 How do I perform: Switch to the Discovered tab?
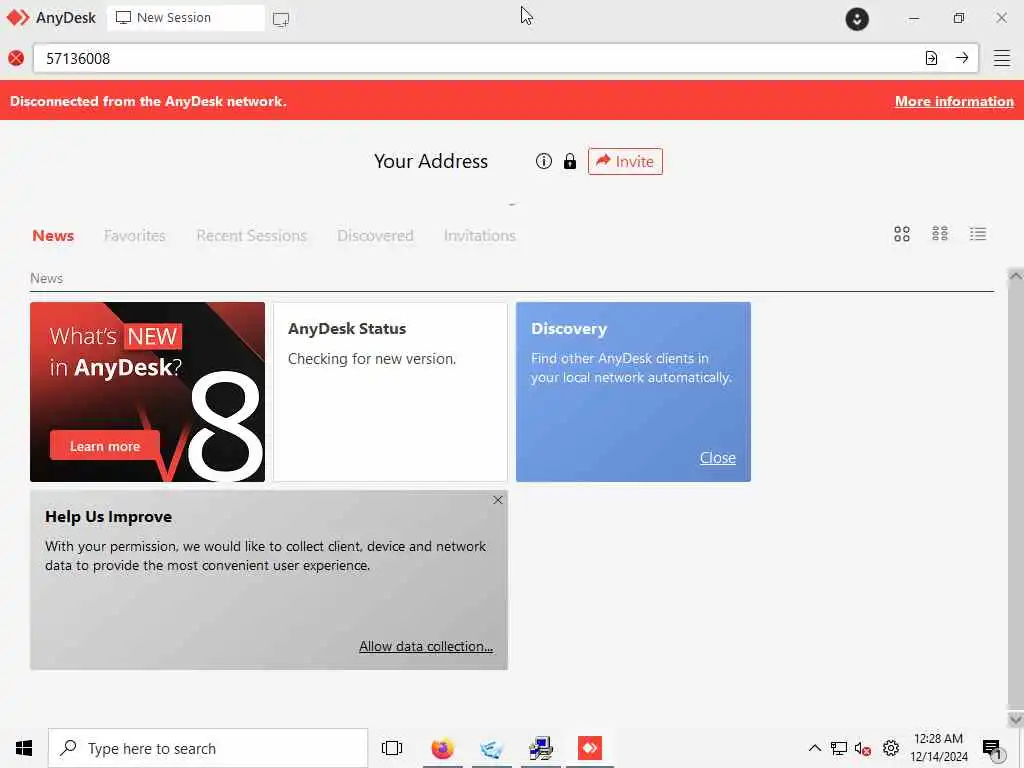376,236
